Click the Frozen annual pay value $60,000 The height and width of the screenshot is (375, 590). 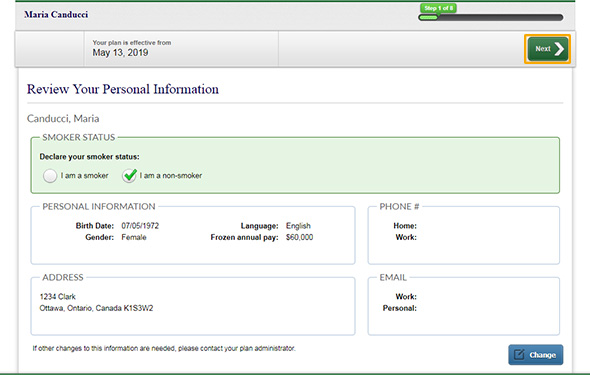pyautogui.click(x=300, y=237)
